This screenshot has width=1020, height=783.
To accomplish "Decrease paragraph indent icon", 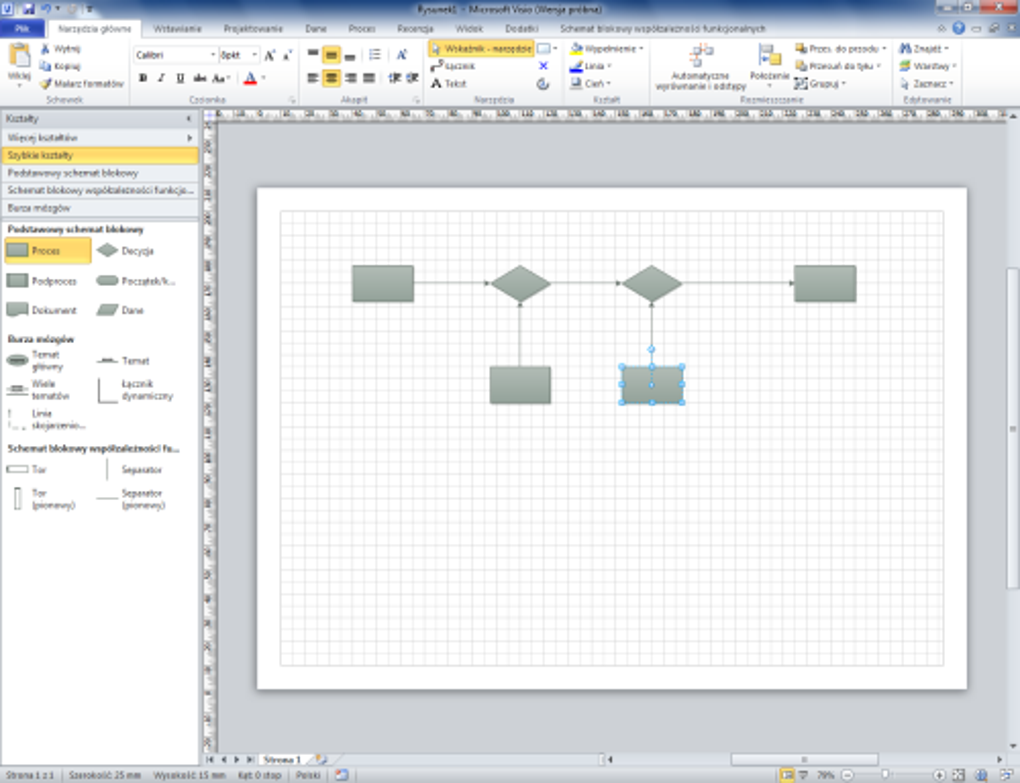I will 394,78.
